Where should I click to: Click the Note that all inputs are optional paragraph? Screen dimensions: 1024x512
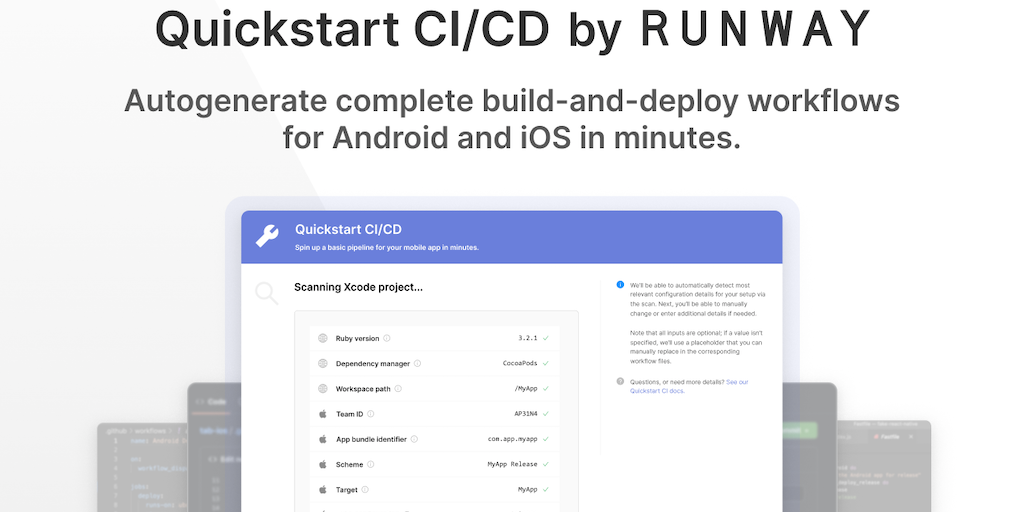click(696, 347)
